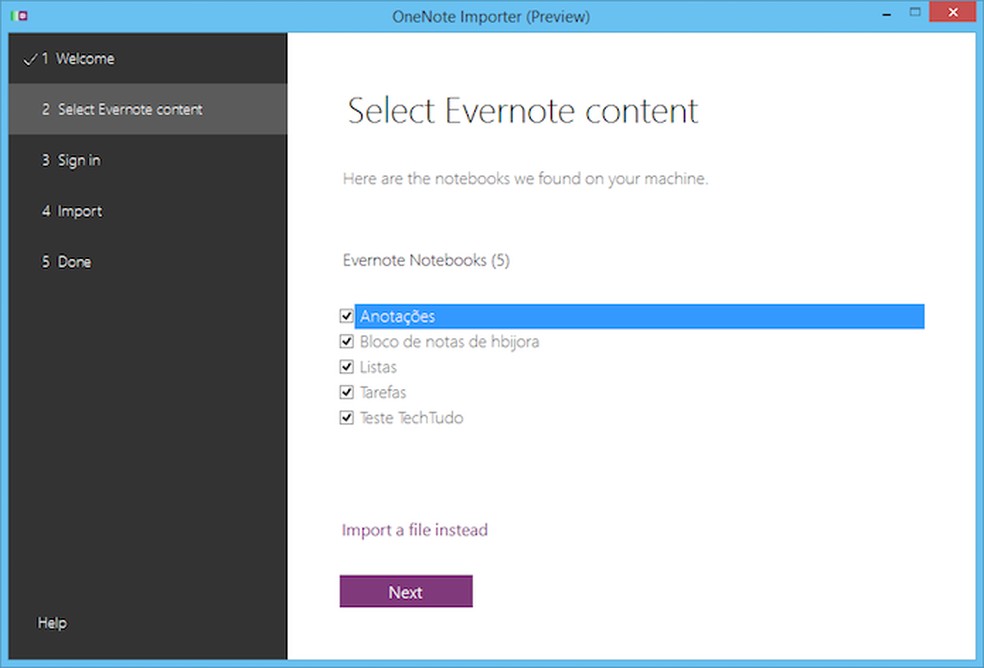This screenshot has width=984, height=668.
Task: Click the 'Bloco de notas de hbijora' label
Action: 449,342
